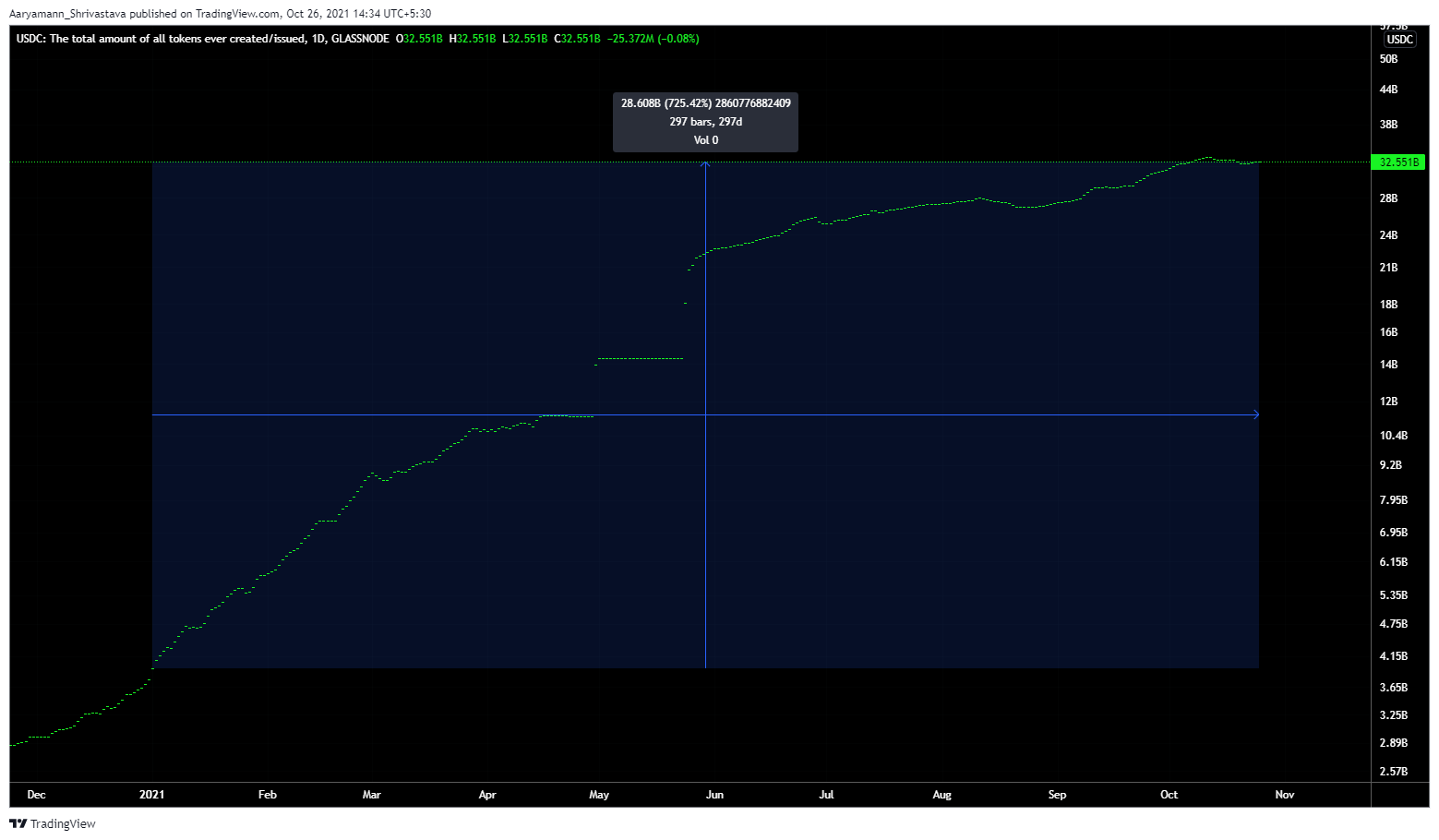Click the Aug label on time axis
Image resolution: width=1439 pixels, height=840 pixels.
941,795
